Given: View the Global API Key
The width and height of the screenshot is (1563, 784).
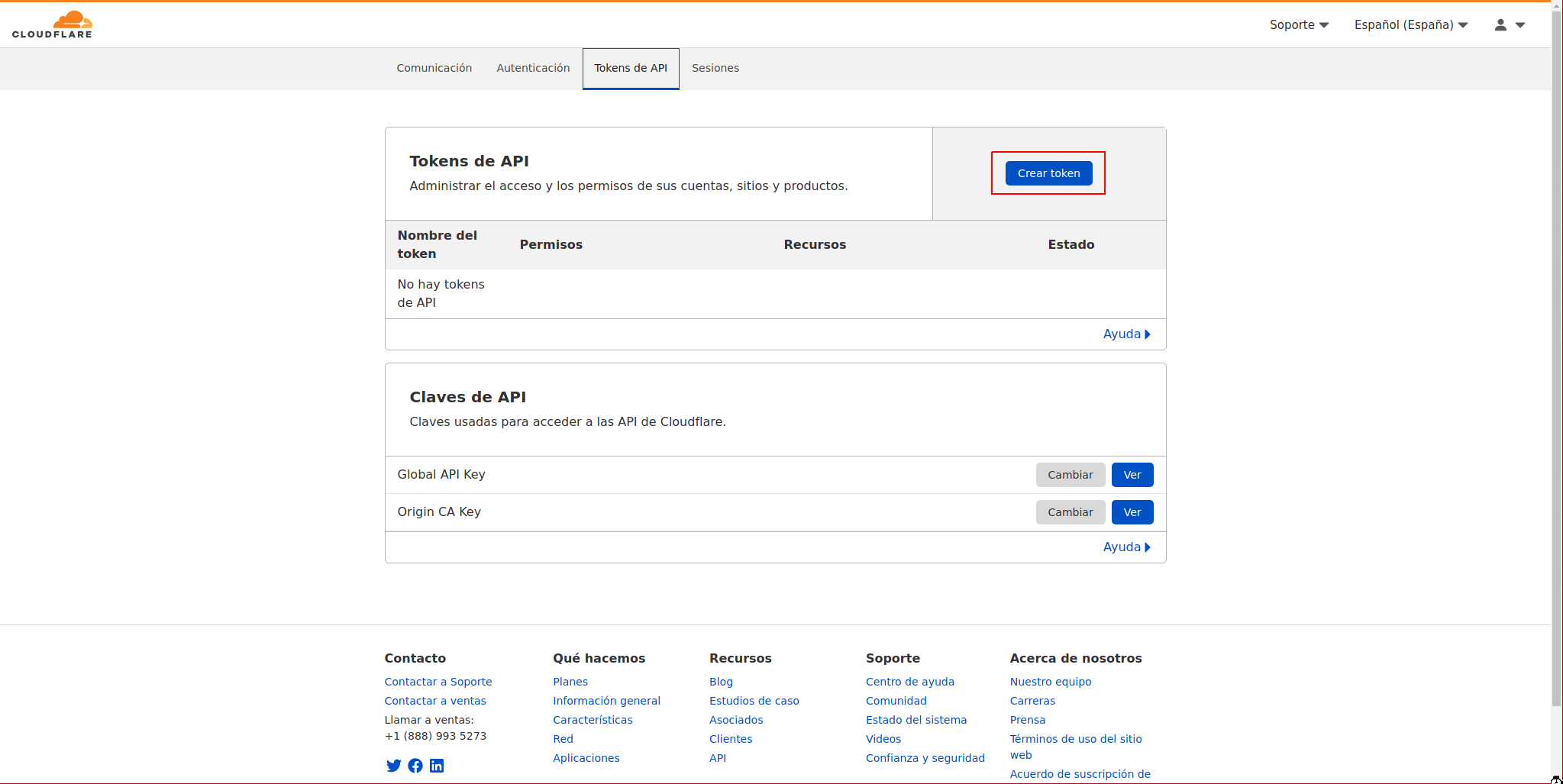Looking at the screenshot, I should click(1132, 475).
